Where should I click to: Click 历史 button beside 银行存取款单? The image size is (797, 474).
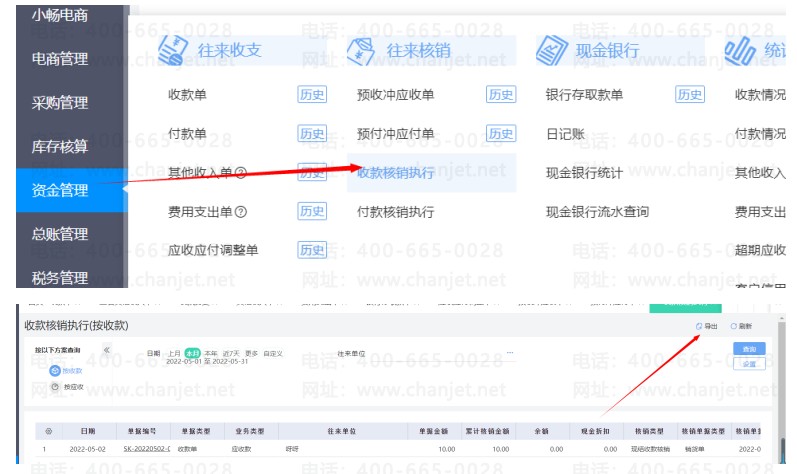[x=690, y=94]
